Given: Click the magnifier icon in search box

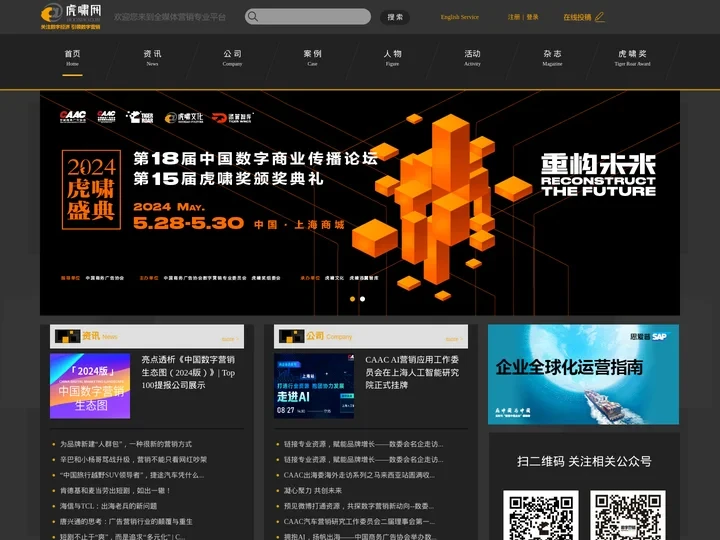Looking at the screenshot, I should [x=252, y=17].
